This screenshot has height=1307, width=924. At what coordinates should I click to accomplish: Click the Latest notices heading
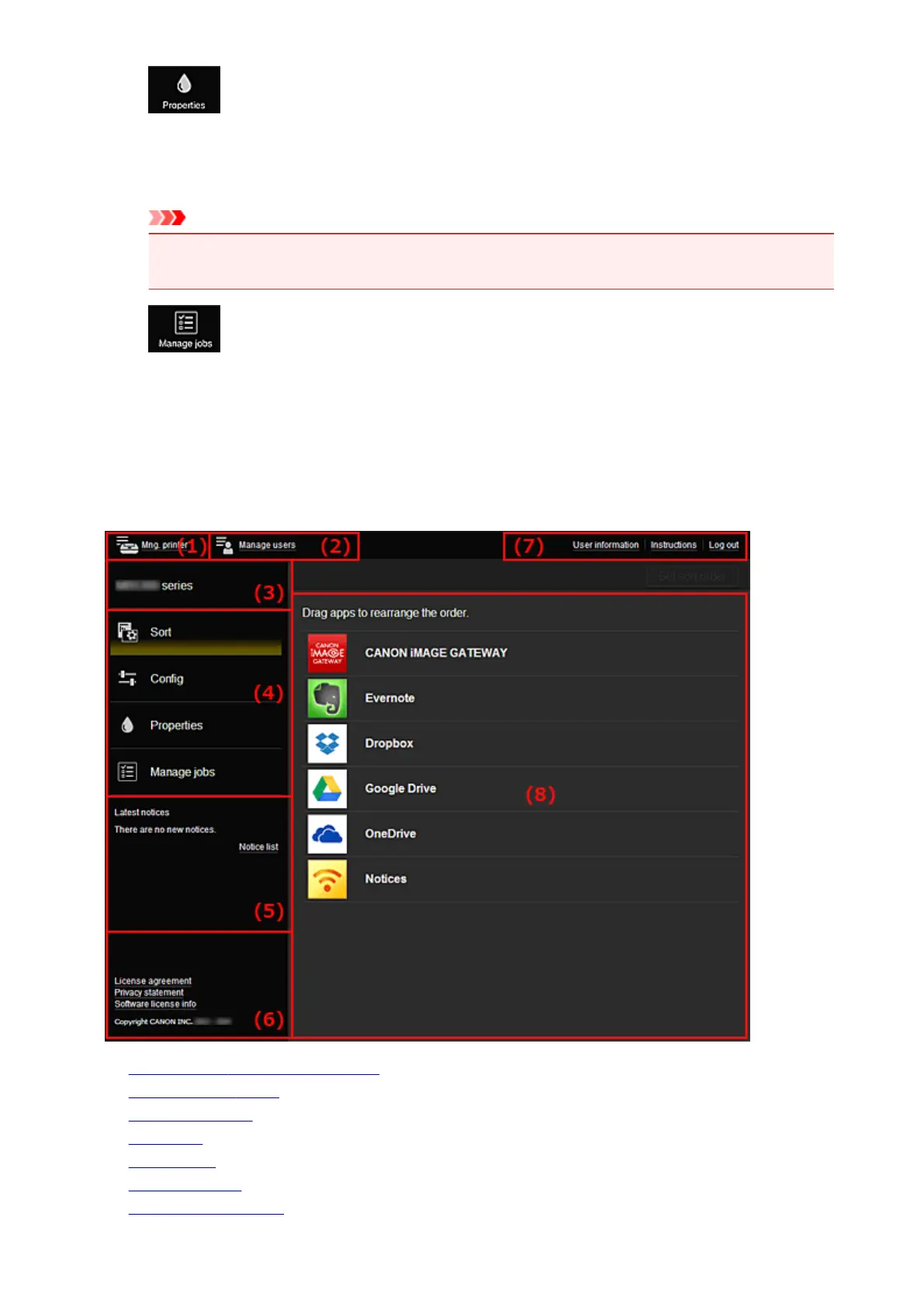click(x=141, y=812)
